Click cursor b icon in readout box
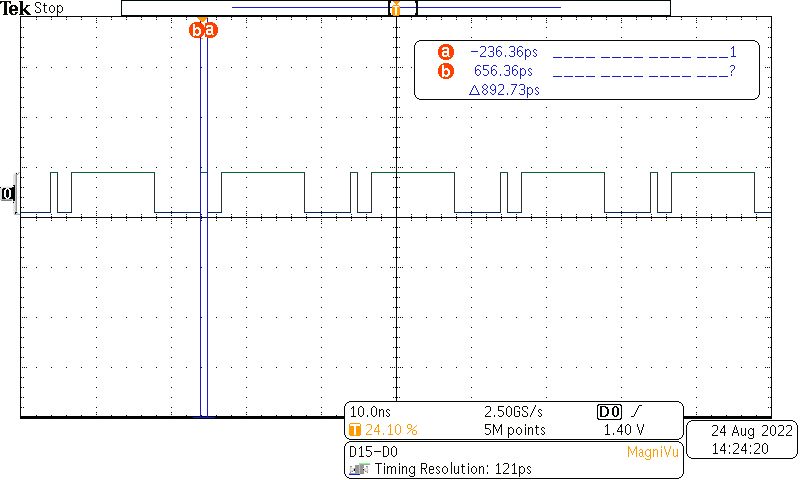Image resolution: width=800 pixels, height=480 pixels. 446,71
